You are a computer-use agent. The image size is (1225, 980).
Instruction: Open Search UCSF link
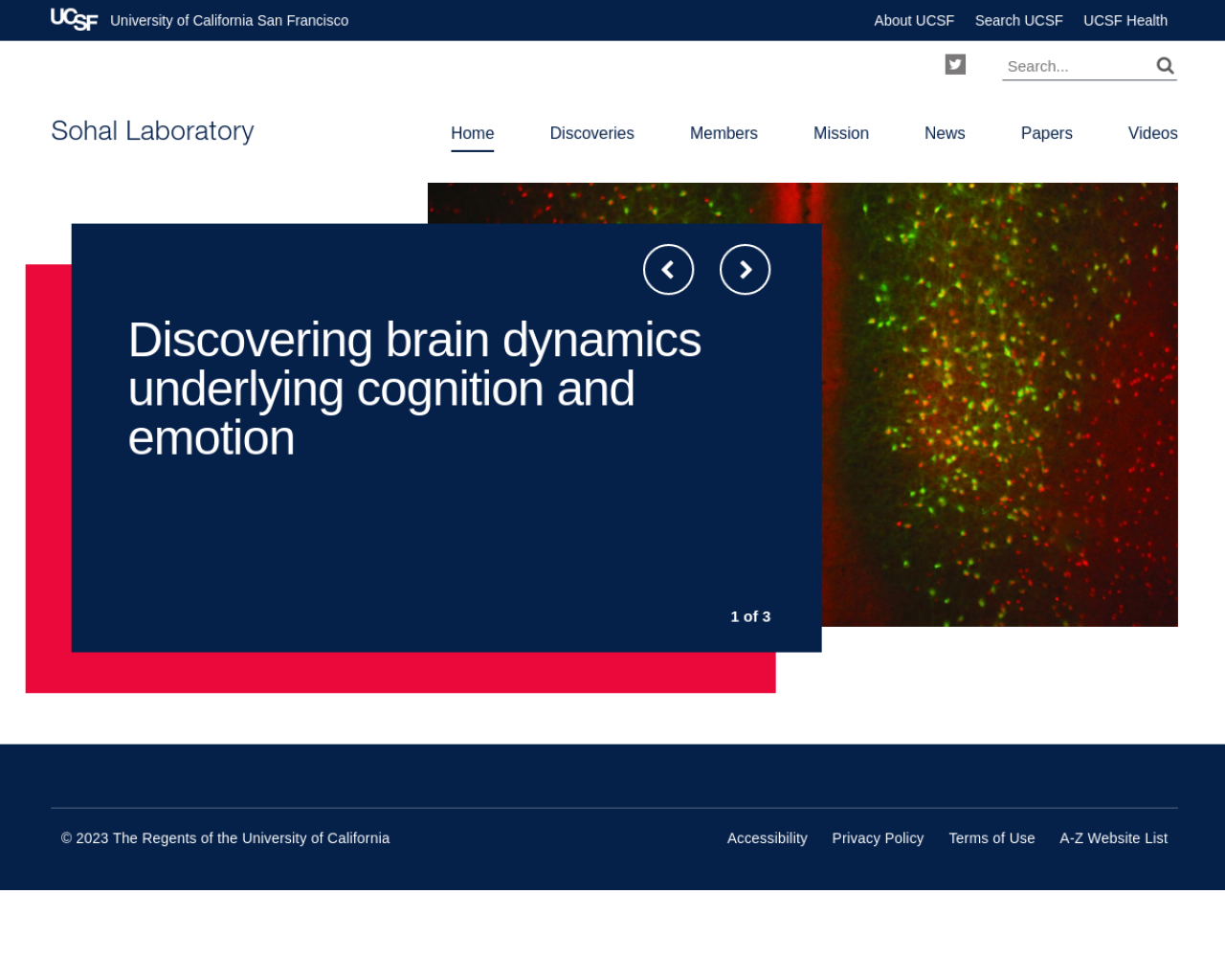(x=1018, y=20)
